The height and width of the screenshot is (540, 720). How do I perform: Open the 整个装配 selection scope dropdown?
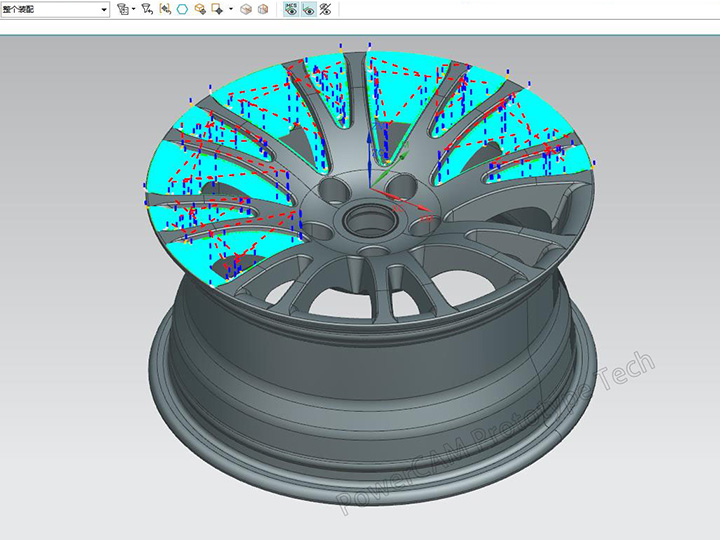[x=55, y=9]
